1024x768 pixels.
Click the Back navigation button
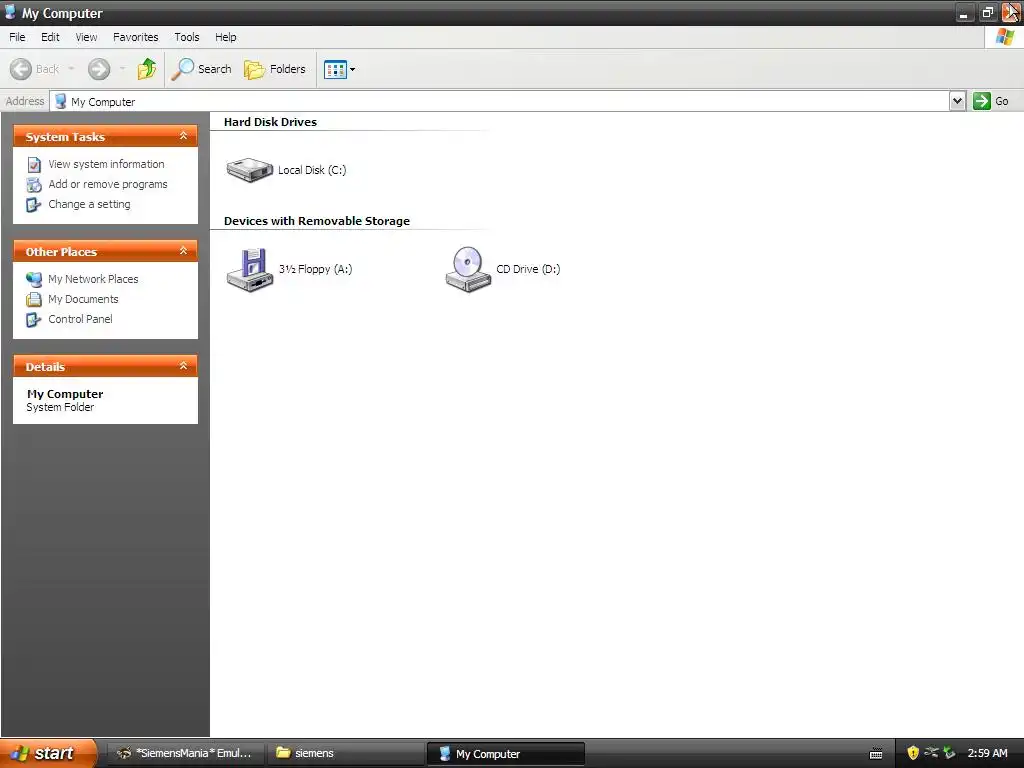click(34, 69)
